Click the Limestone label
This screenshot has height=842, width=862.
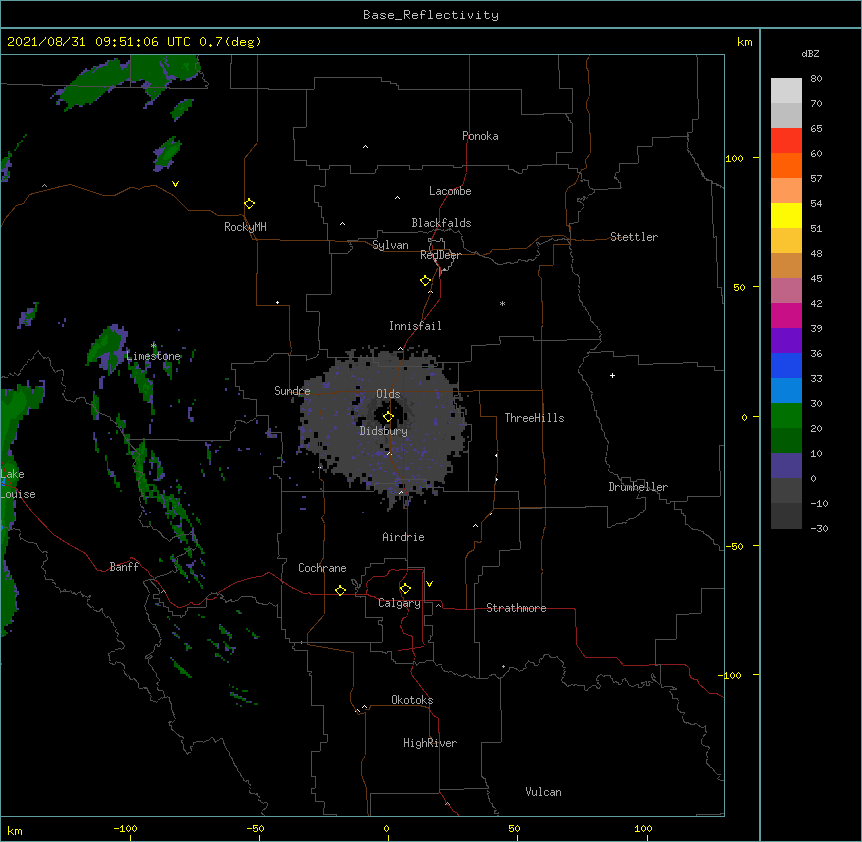(153, 356)
